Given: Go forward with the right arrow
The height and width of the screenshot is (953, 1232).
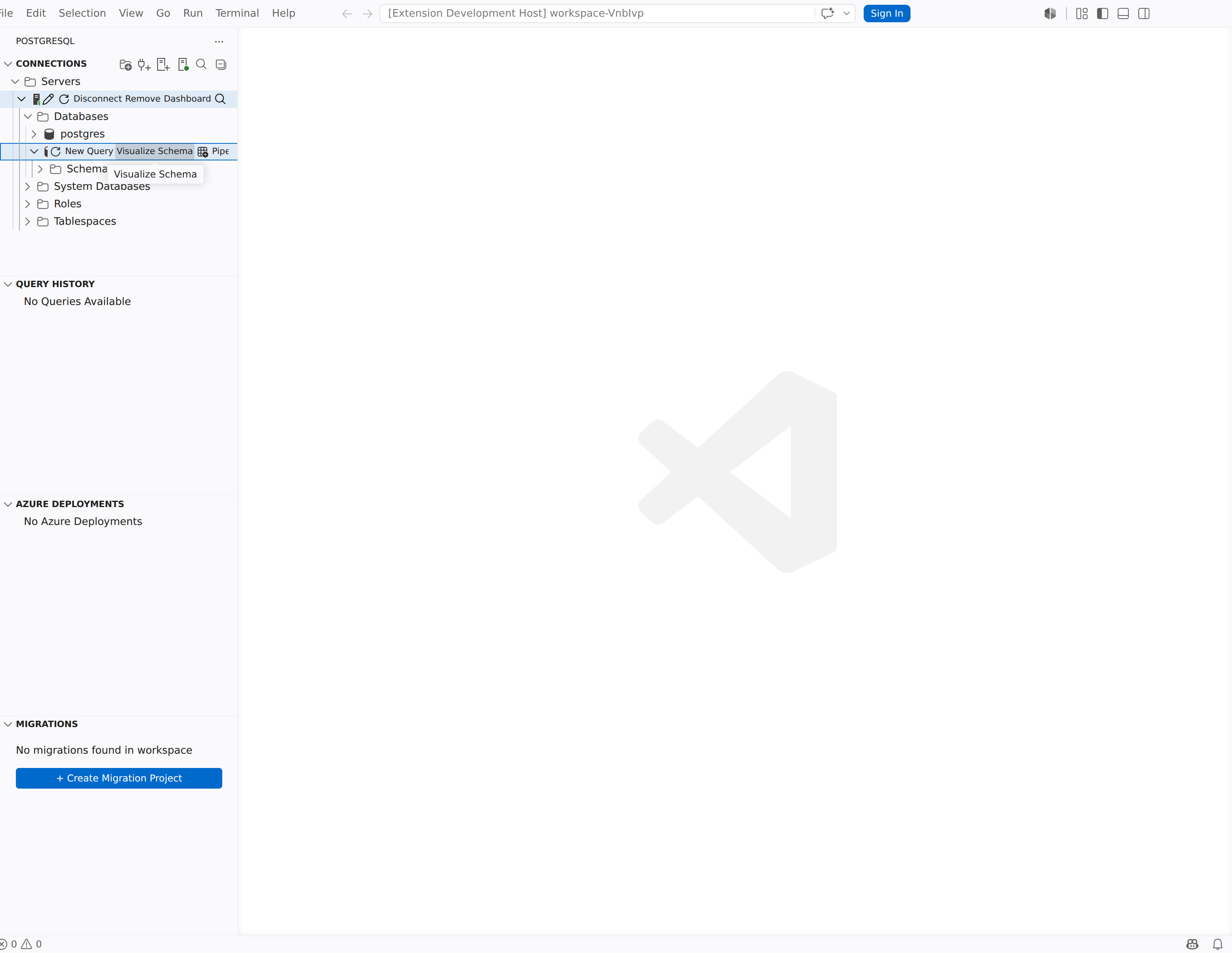Looking at the screenshot, I should [368, 14].
